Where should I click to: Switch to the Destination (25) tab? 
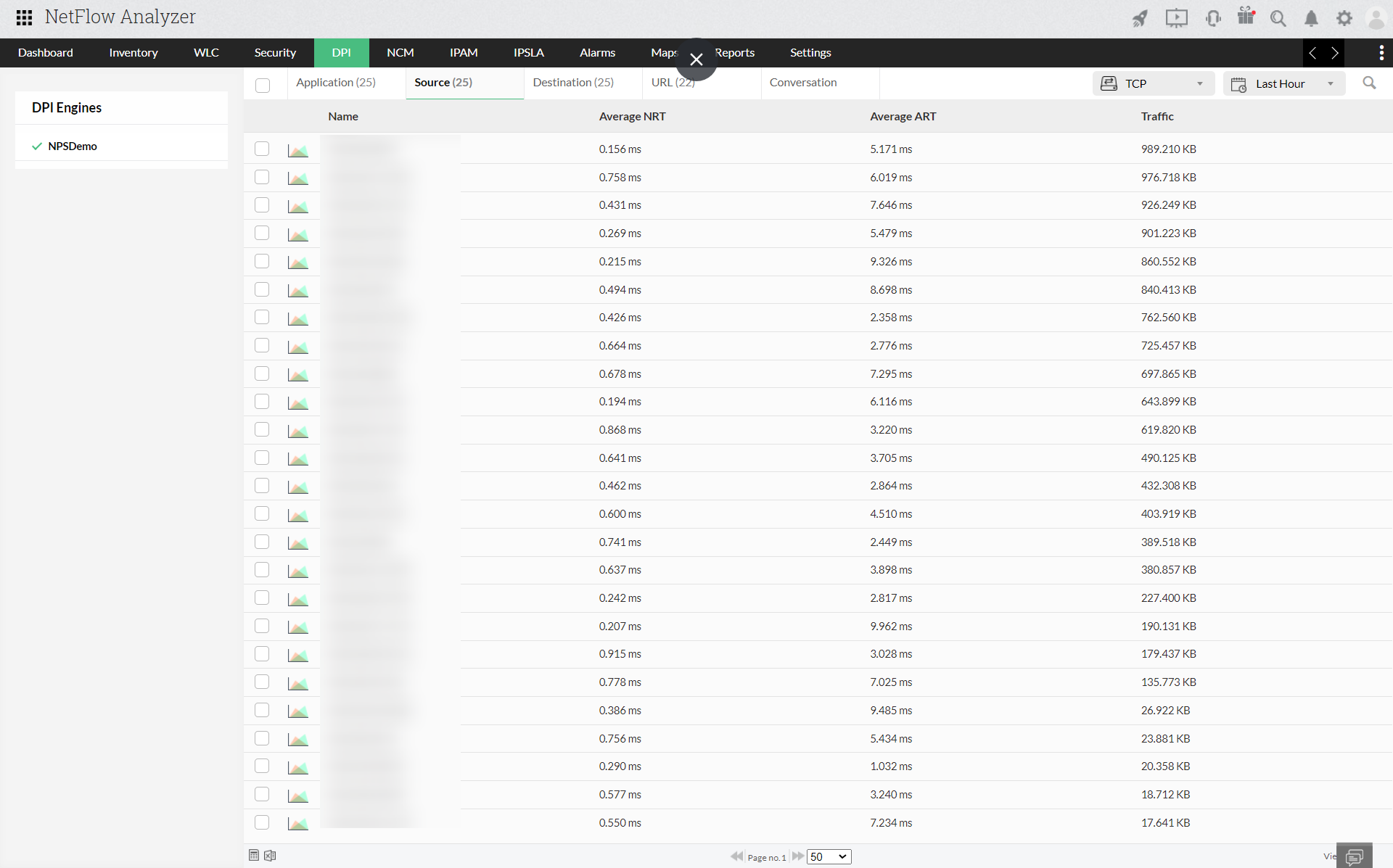pos(573,83)
